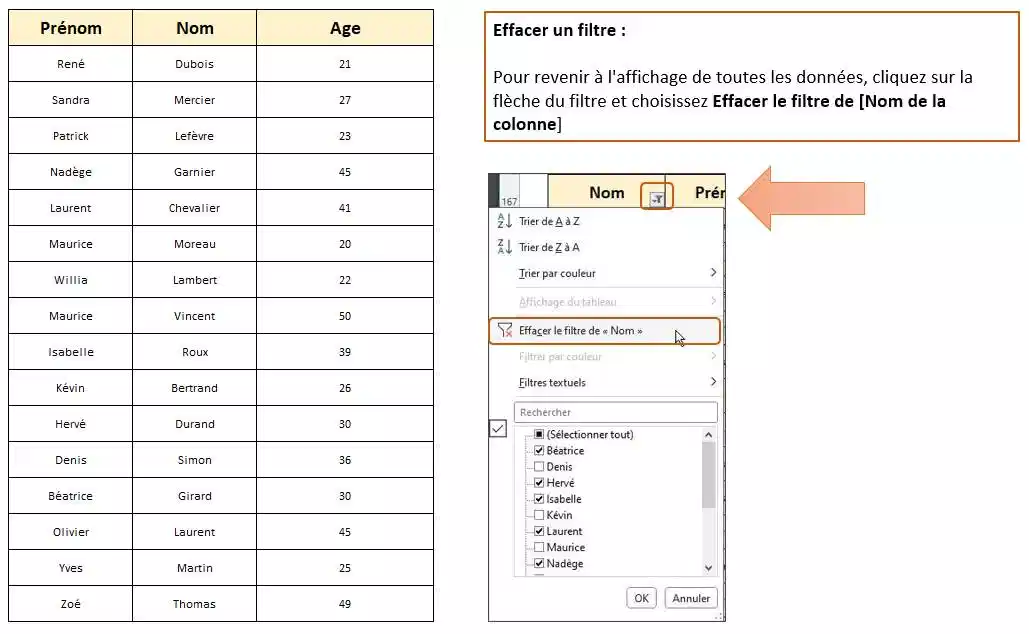The height and width of the screenshot is (634, 1029).
Task: Click the Sort A to Z icon
Action: pyautogui.click(x=504, y=221)
